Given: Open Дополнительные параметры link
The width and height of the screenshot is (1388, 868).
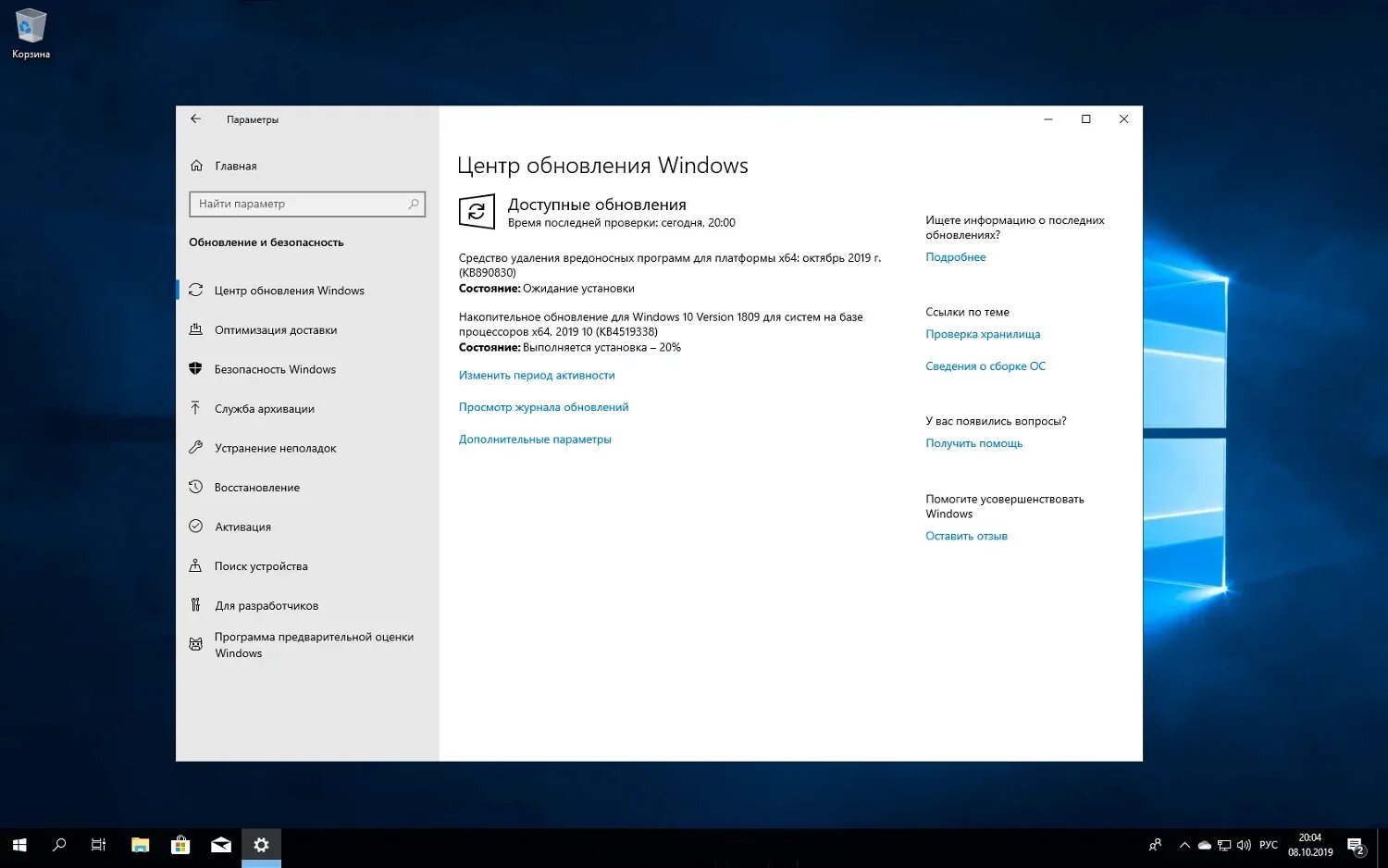Looking at the screenshot, I should (x=535, y=440).
